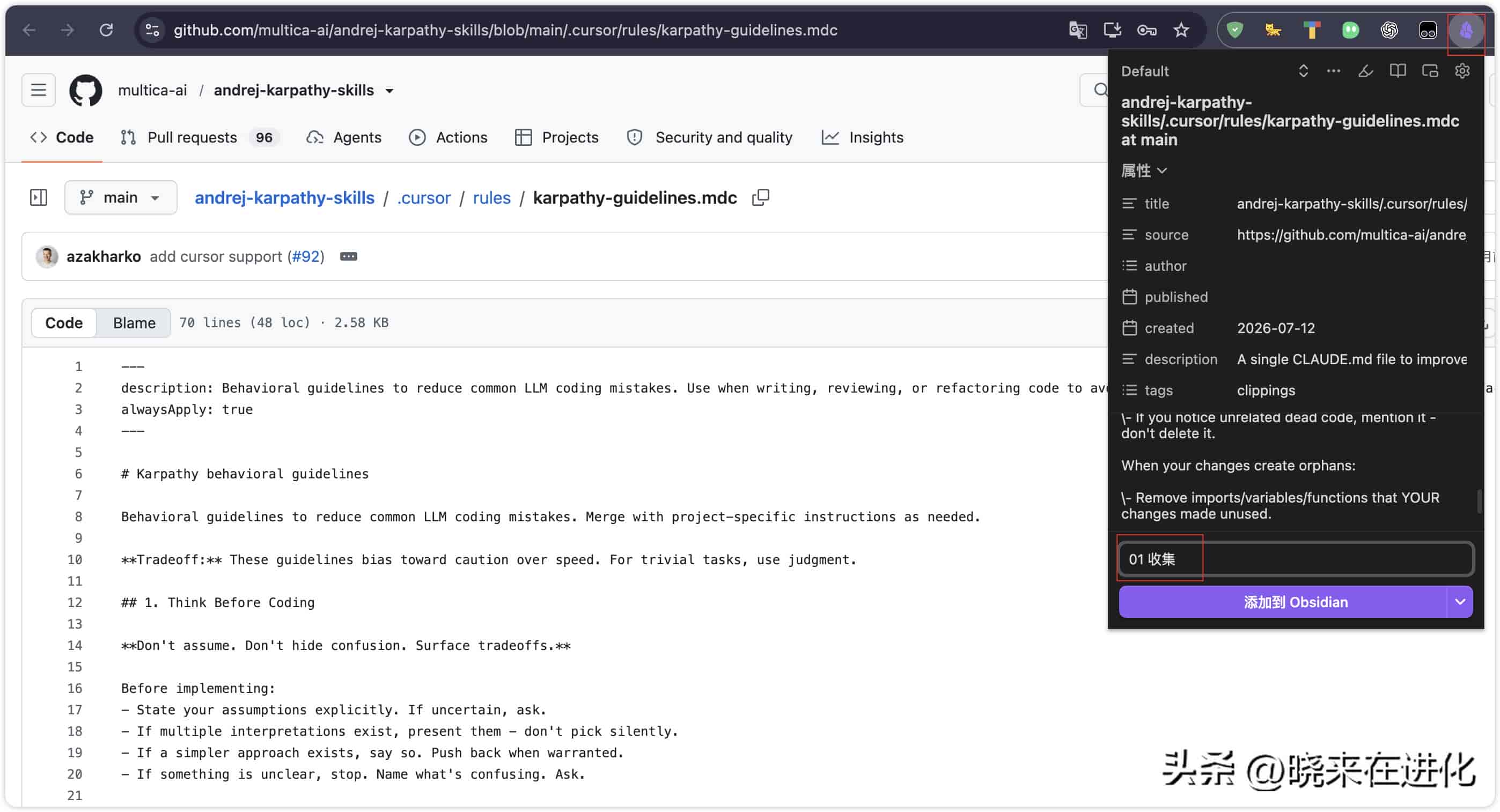Viewport: 1500px width, 812px height.
Task: Open Google Translate icon in address bar
Action: point(1078,30)
